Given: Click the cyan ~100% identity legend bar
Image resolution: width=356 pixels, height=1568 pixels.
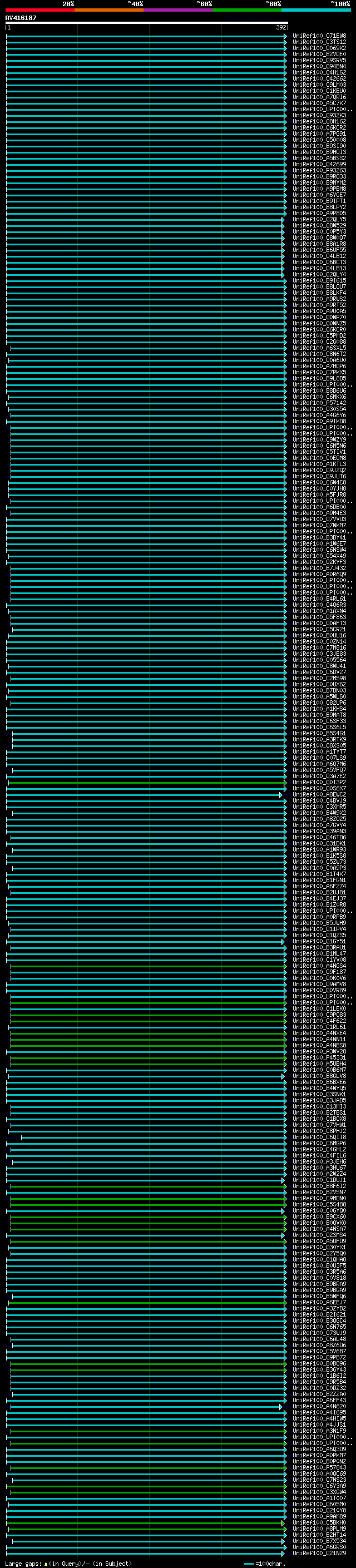Looking at the screenshot, I should pyautogui.click(x=316, y=10).
